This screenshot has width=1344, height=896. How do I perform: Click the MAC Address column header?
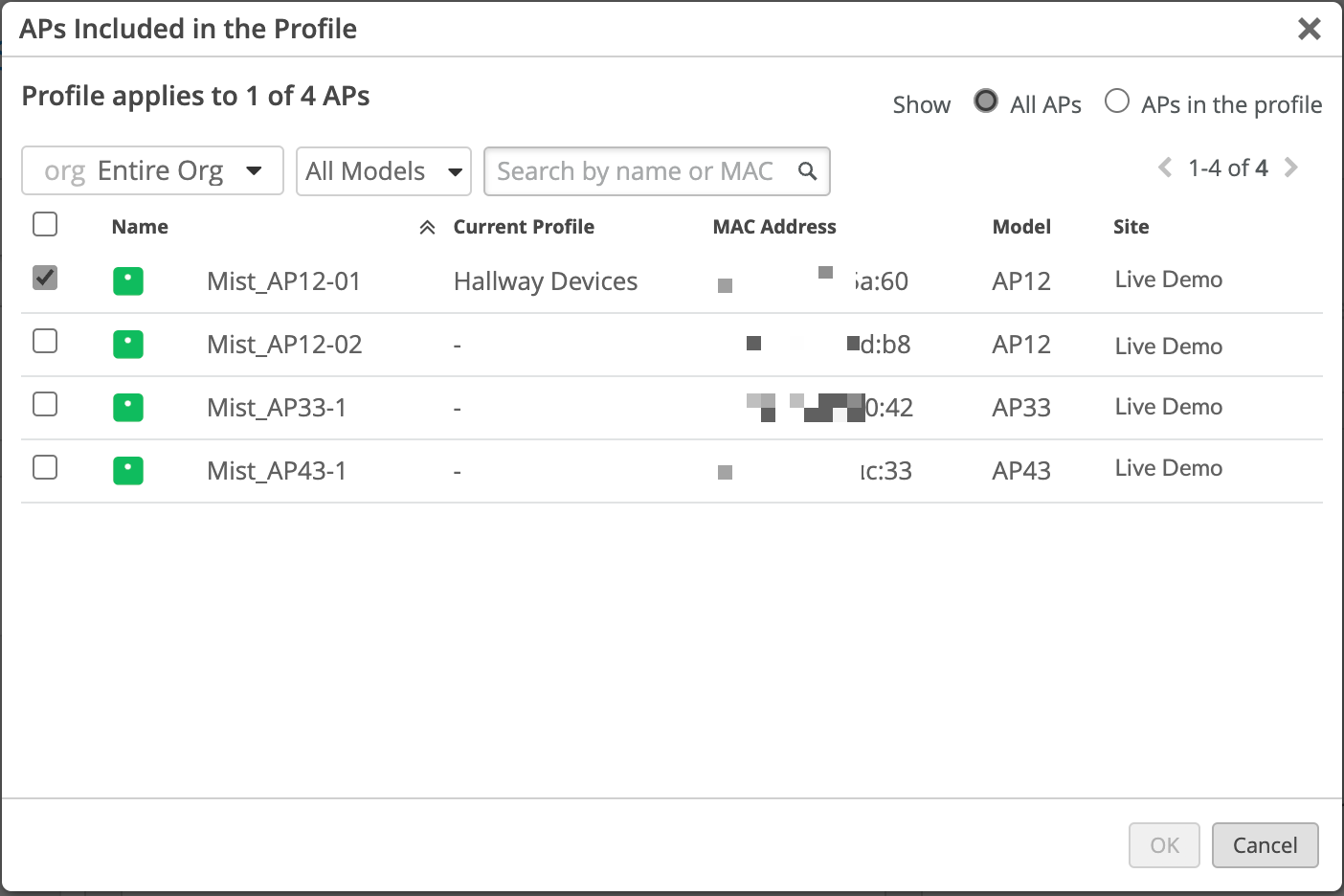773,227
